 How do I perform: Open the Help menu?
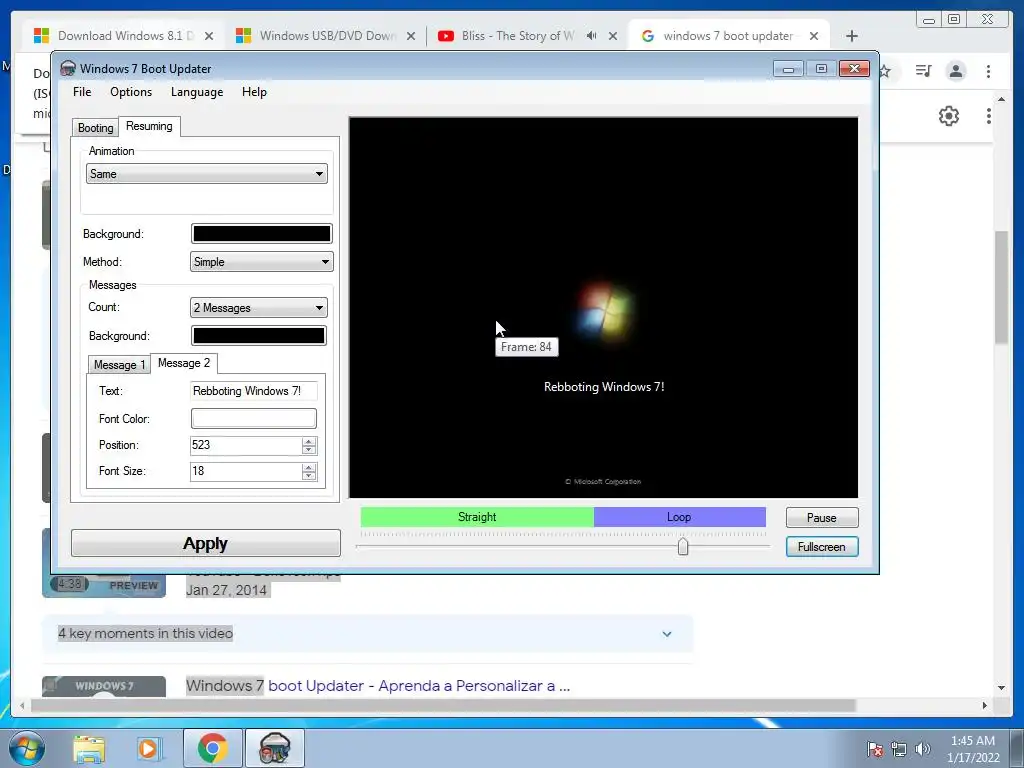[254, 92]
